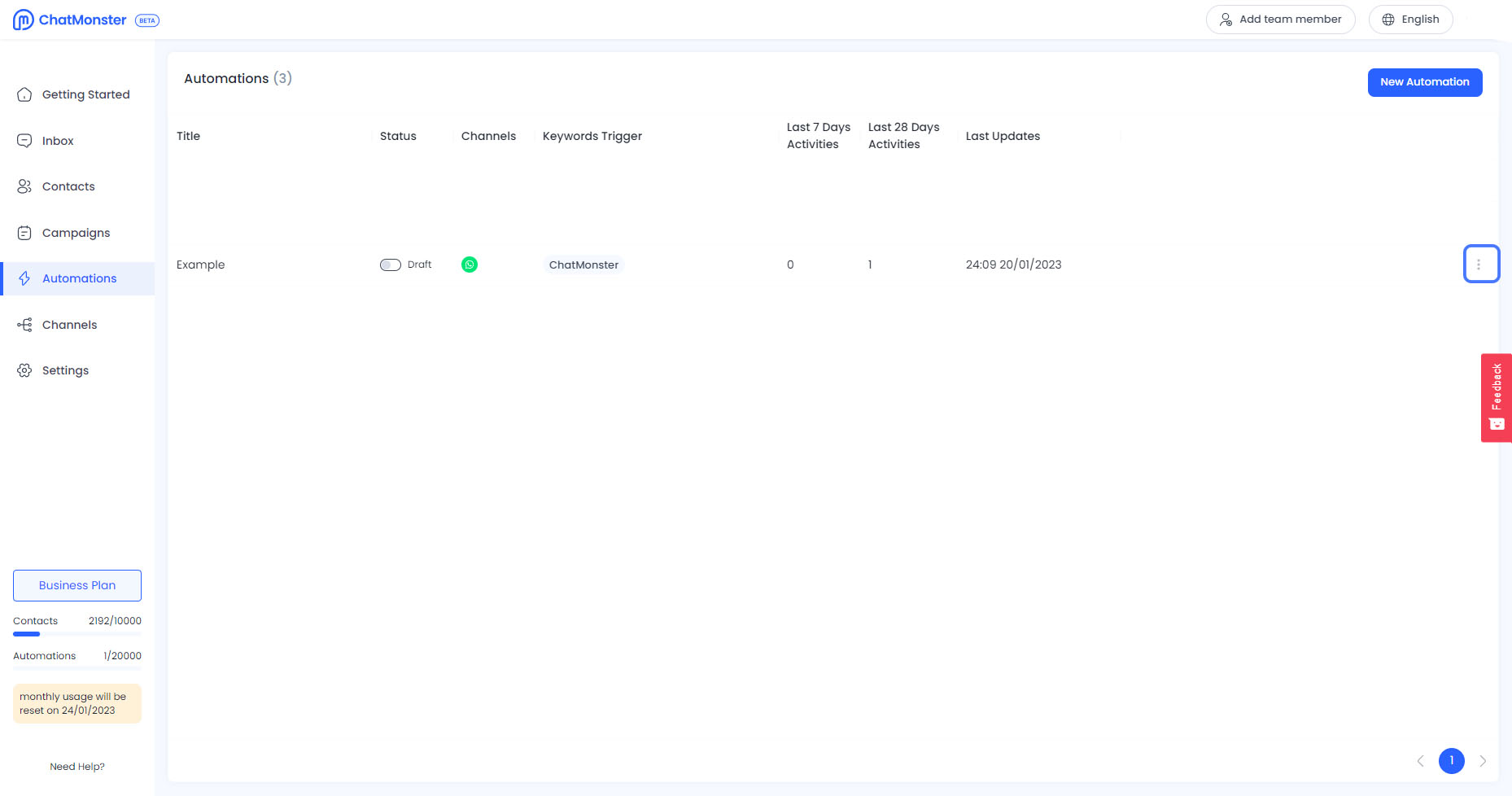The width and height of the screenshot is (1512, 796).
Task: Open the three-dot menu for Example automation
Action: [x=1479, y=265]
